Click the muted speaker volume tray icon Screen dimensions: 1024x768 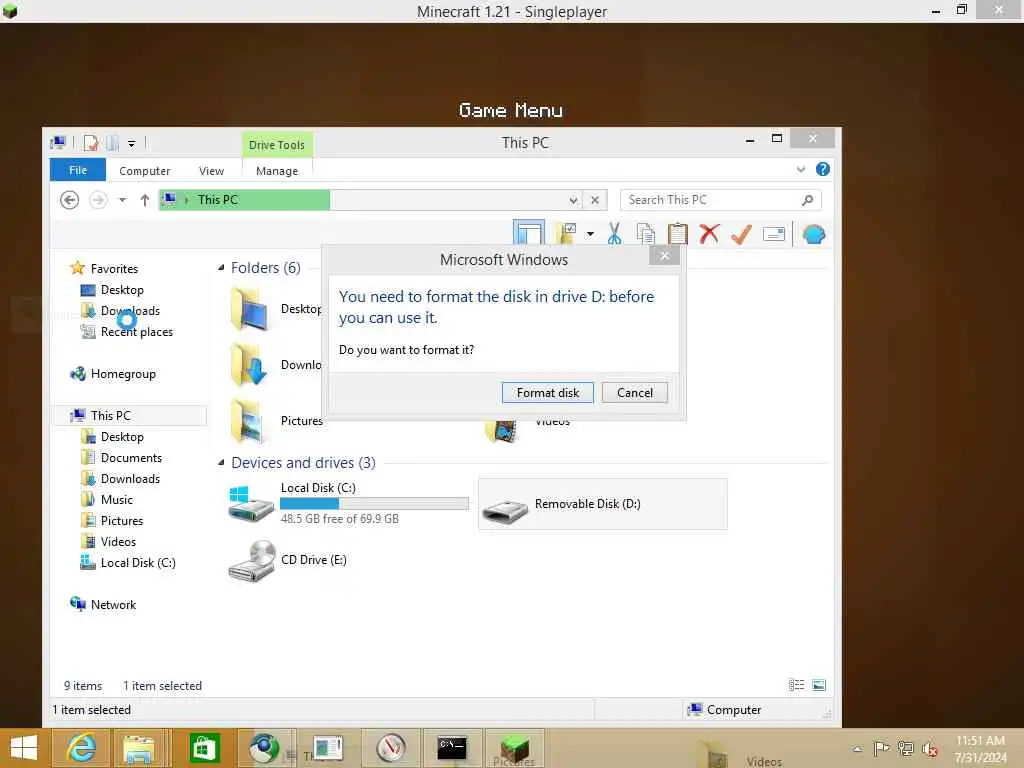929,749
